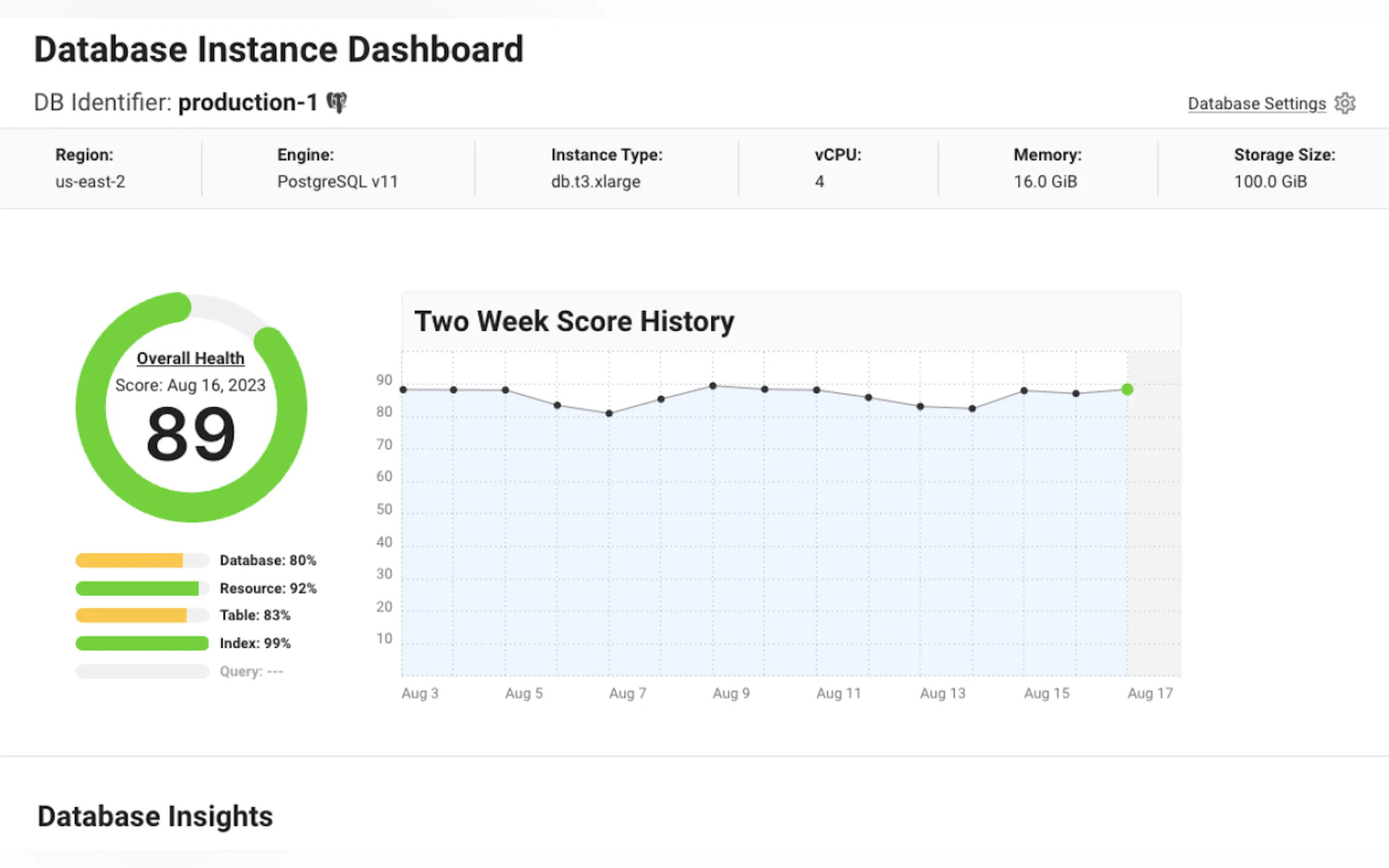
Task: Click the large 89 health score
Action: [191, 433]
